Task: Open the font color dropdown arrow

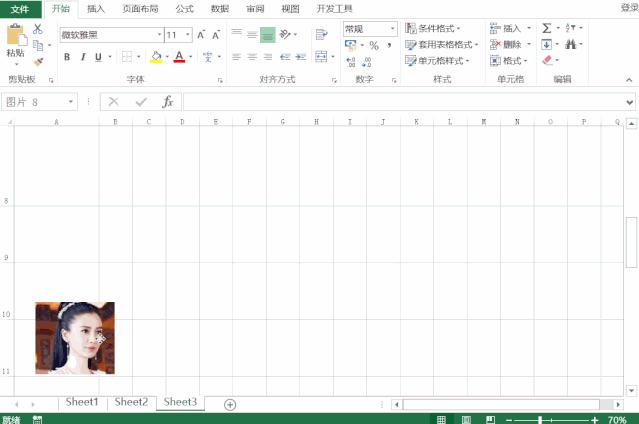Action: coord(190,57)
